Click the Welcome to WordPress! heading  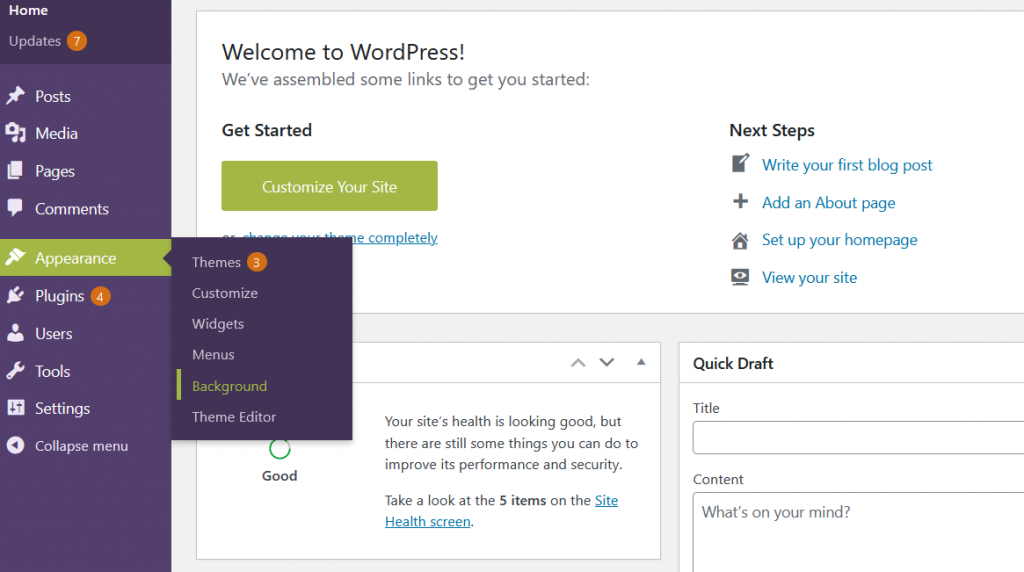tap(343, 52)
